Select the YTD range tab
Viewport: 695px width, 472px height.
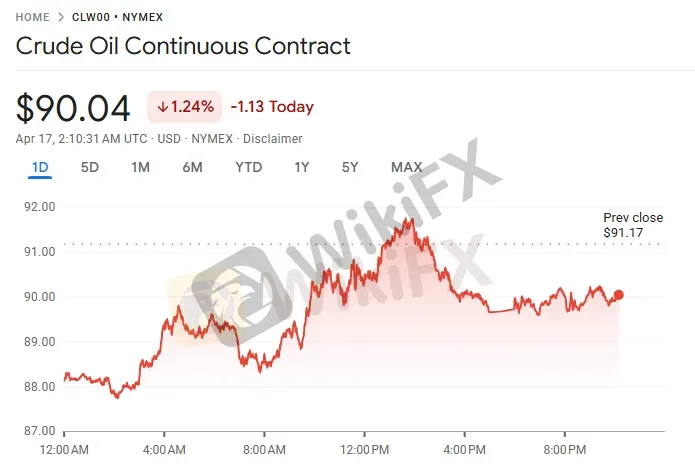[x=248, y=167]
